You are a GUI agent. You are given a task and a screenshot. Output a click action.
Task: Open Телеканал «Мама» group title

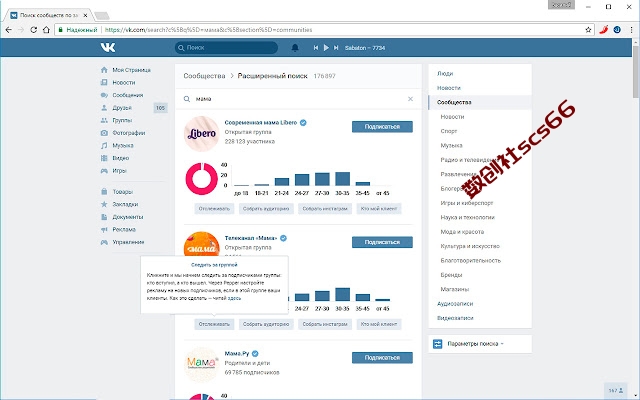[251, 238]
